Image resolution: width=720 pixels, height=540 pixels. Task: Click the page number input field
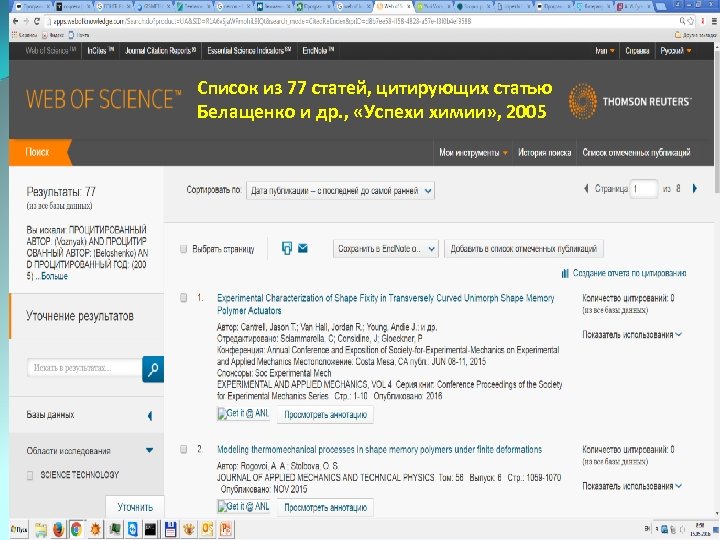pyautogui.click(x=644, y=189)
